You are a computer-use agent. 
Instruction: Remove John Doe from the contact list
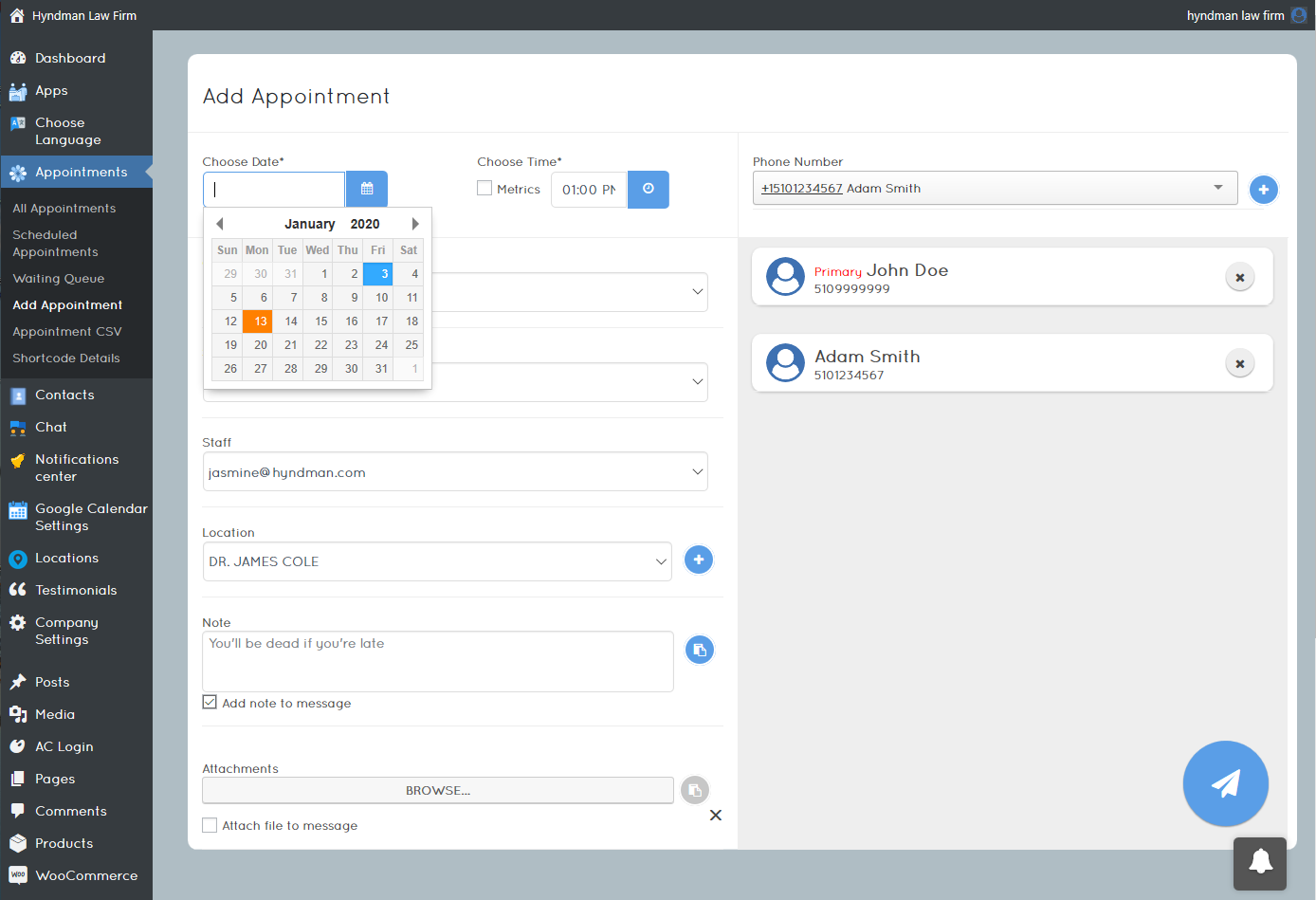tap(1239, 278)
